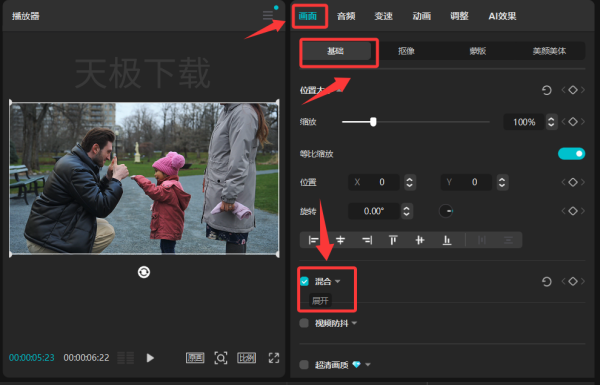Expand the 超清画质 dropdown arrow
Screen dimensions: 600x385
368,364
